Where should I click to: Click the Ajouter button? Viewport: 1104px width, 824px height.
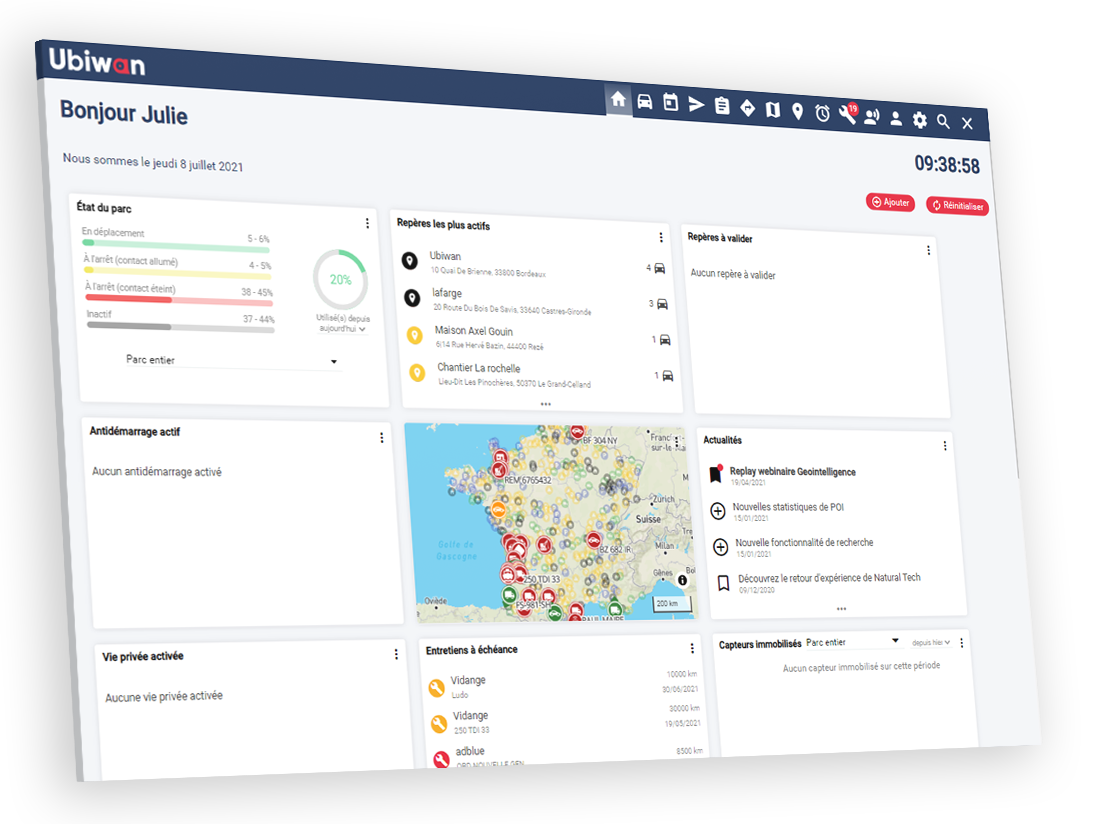[x=890, y=203]
